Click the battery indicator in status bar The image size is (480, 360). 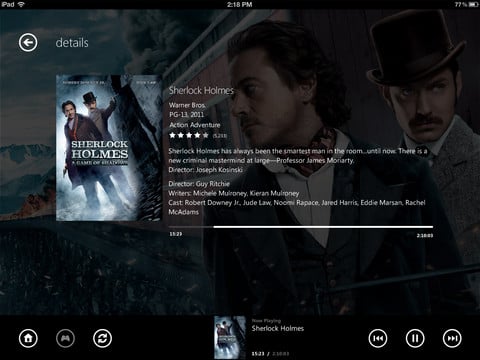474,4
